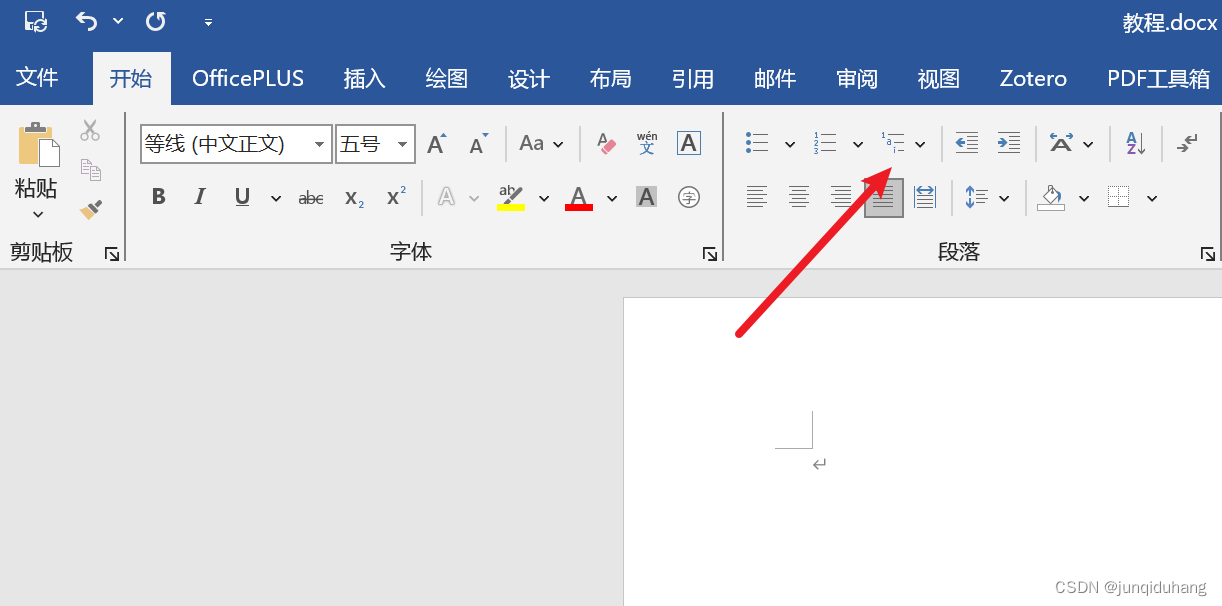Apply bold formatting with the B icon
This screenshot has height=606, width=1222.
coord(158,196)
